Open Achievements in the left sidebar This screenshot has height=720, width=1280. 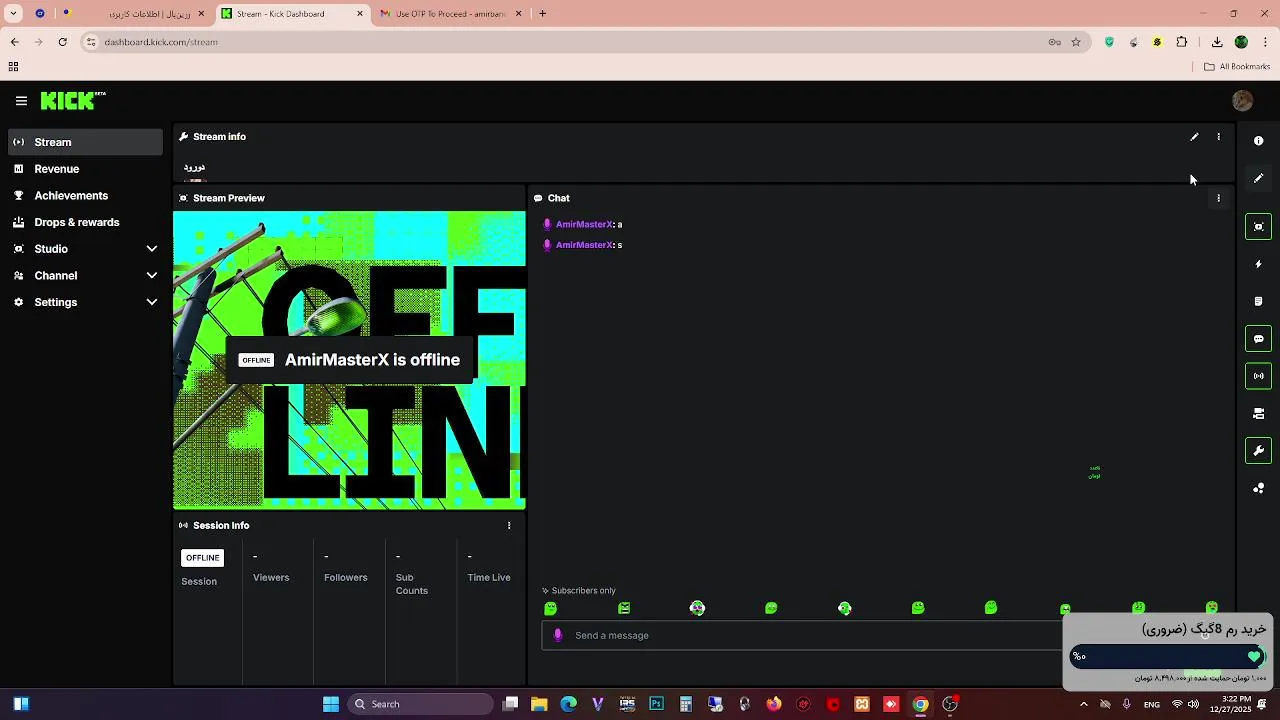pyautogui.click(x=85, y=196)
